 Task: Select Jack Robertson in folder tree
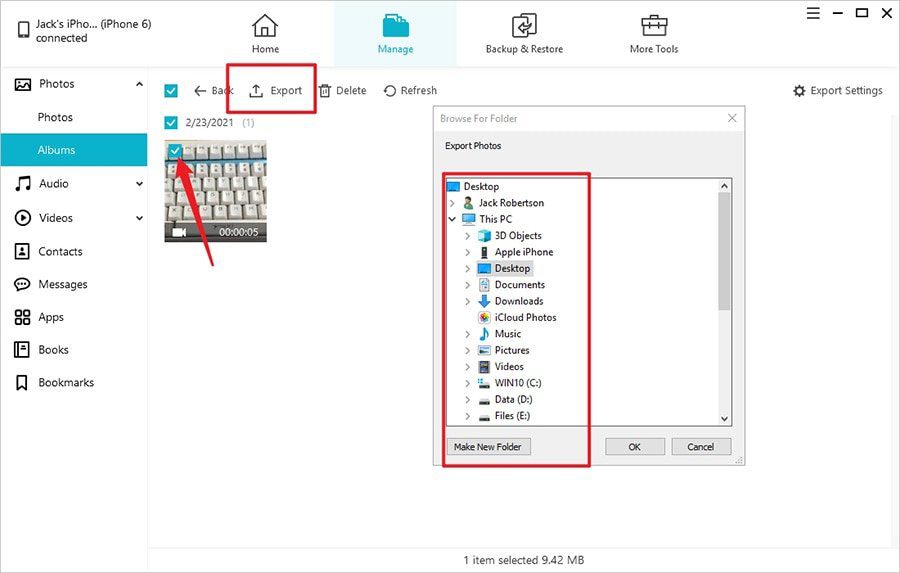pos(511,203)
